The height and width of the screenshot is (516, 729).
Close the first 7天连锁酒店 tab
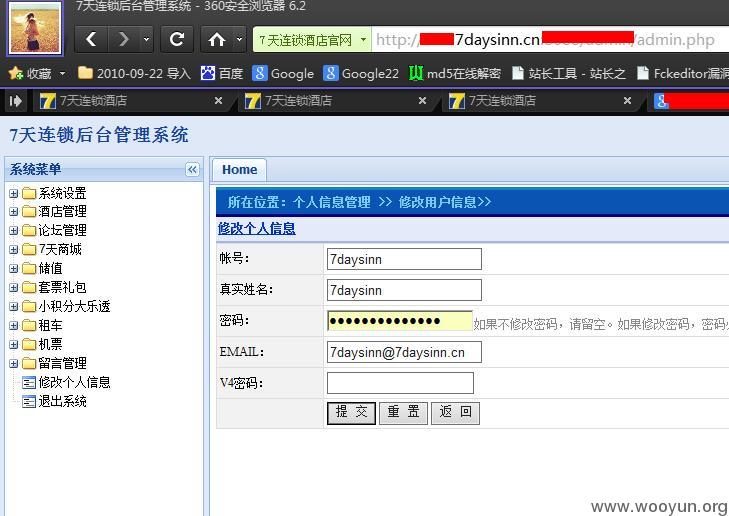click(x=218, y=100)
